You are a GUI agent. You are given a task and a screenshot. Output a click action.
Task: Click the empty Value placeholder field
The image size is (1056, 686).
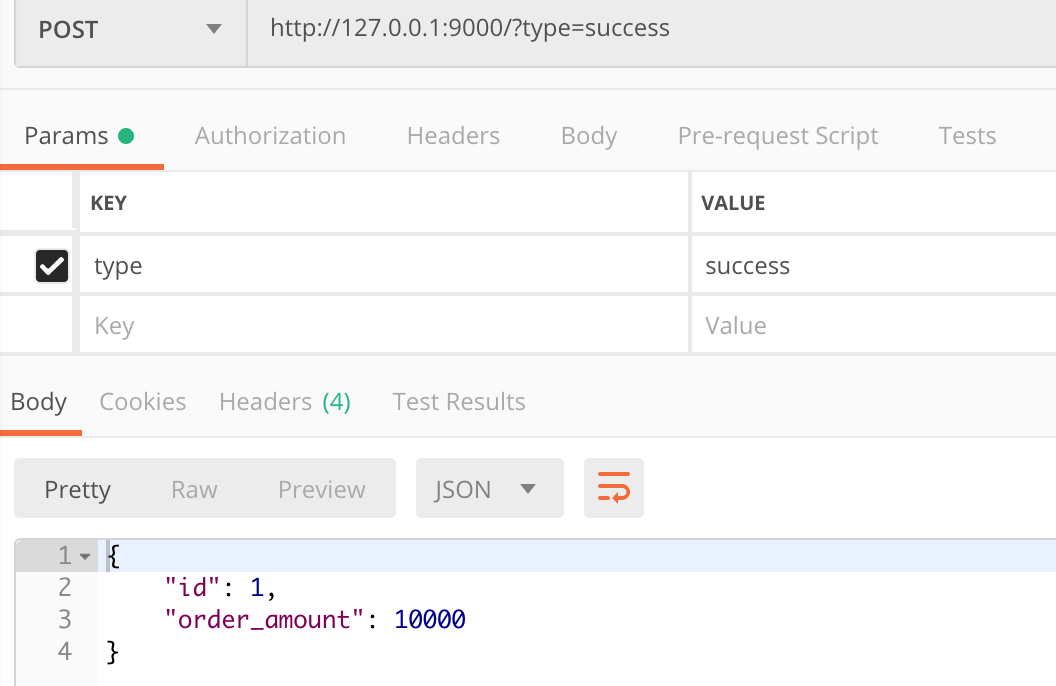pyautogui.click(x=870, y=326)
